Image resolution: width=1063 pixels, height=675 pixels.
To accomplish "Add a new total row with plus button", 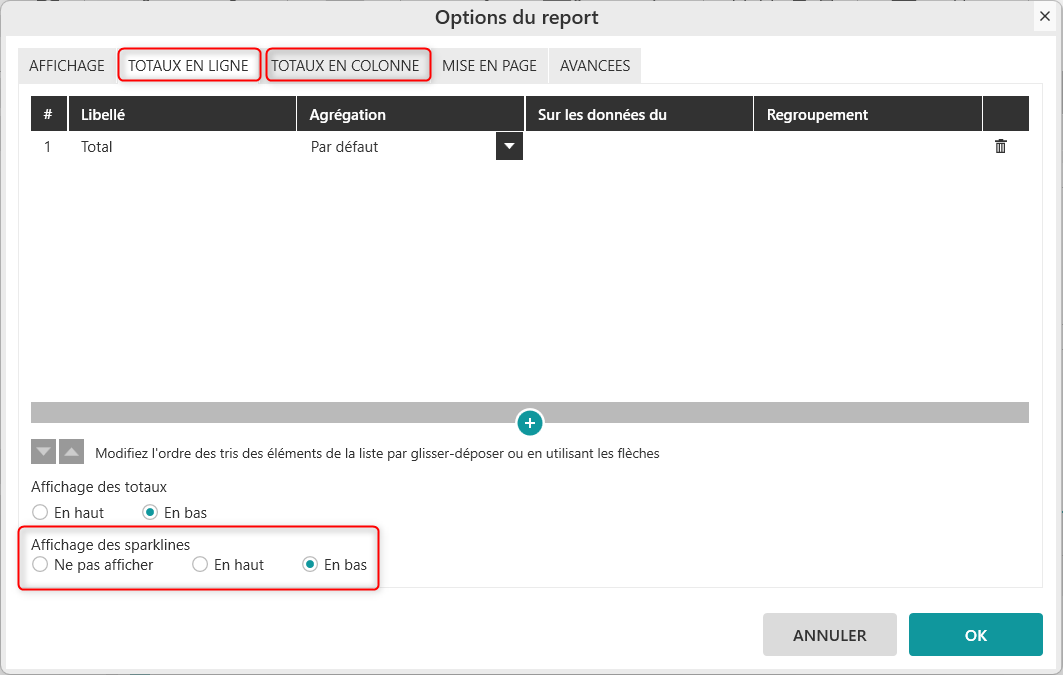I will click(530, 423).
